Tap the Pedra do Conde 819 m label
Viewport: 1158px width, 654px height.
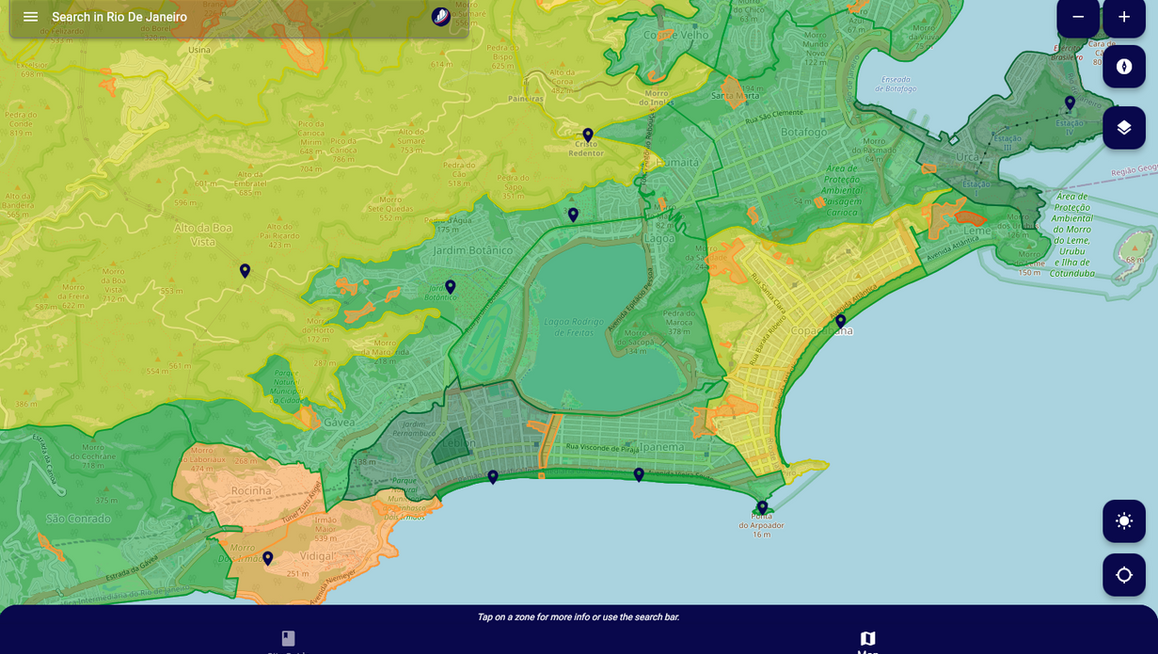[x=21, y=123]
